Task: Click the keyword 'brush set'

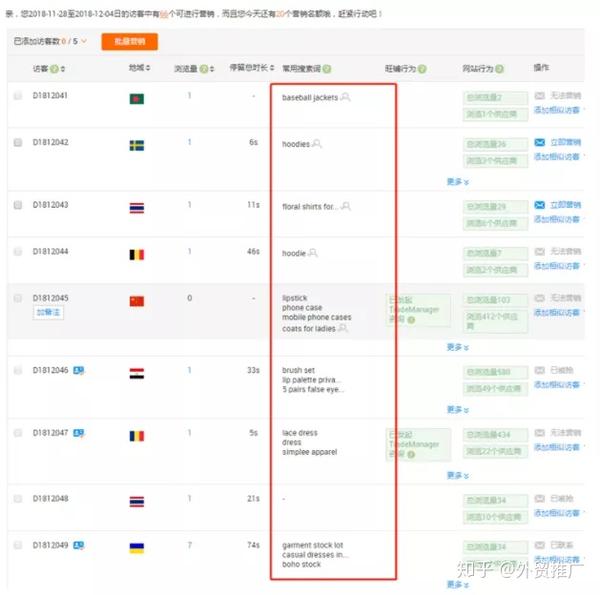Action: (x=298, y=370)
